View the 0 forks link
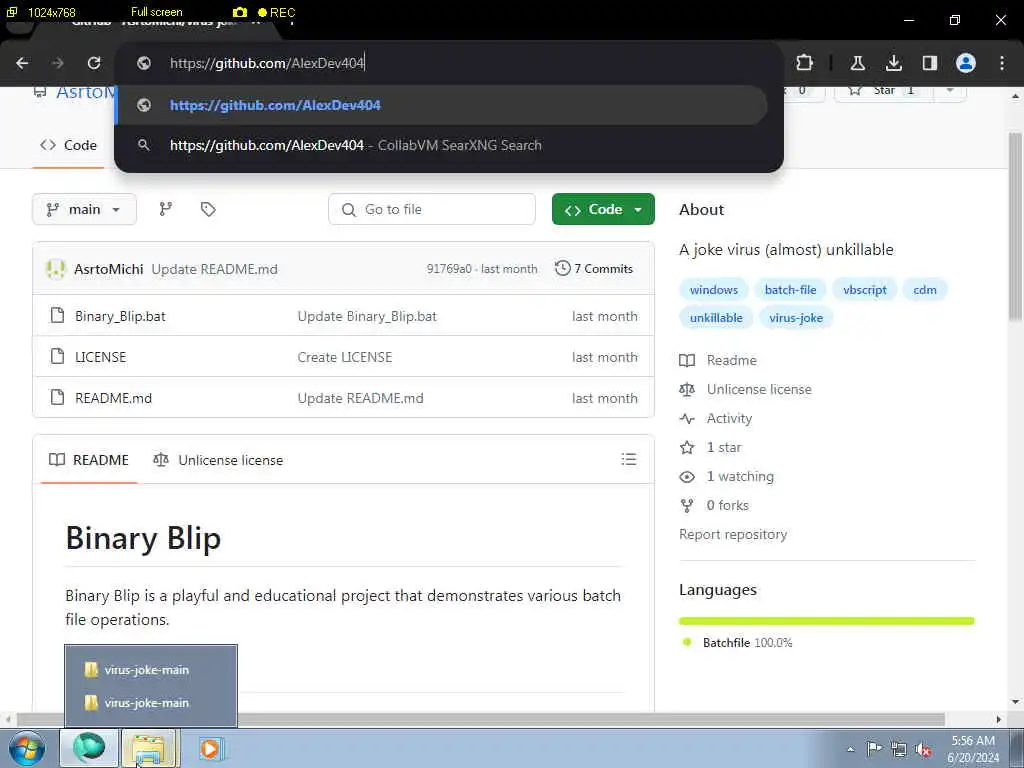The height and width of the screenshot is (768, 1024). pyautogui.click(x=714, y=505)
